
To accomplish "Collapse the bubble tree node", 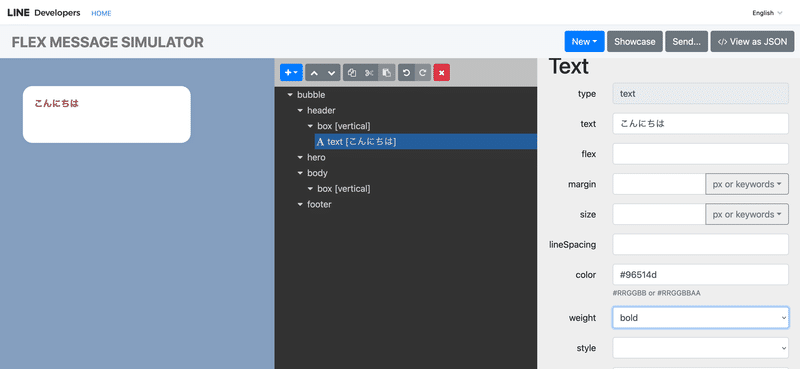I will click(290, 95).
